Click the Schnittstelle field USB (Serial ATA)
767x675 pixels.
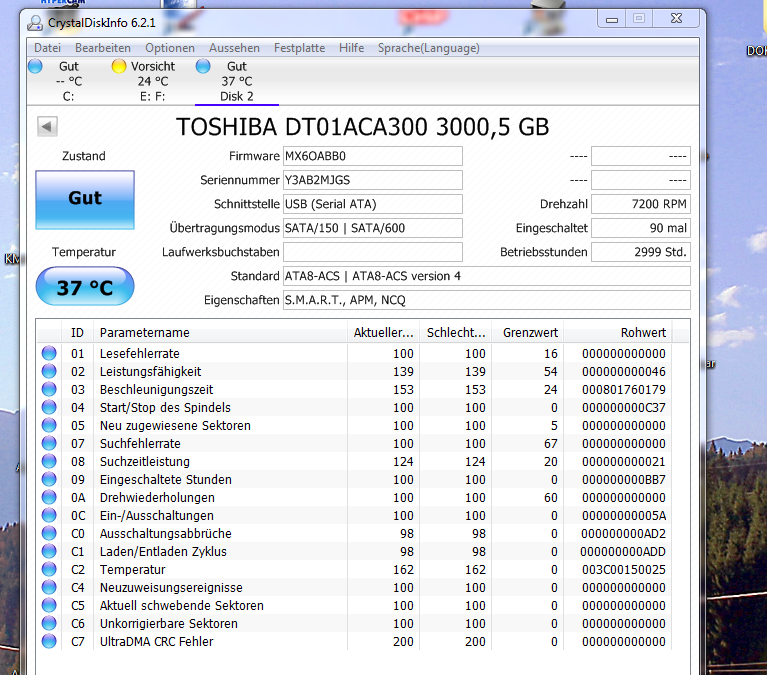pyautogui.click(x=373, y=204)
